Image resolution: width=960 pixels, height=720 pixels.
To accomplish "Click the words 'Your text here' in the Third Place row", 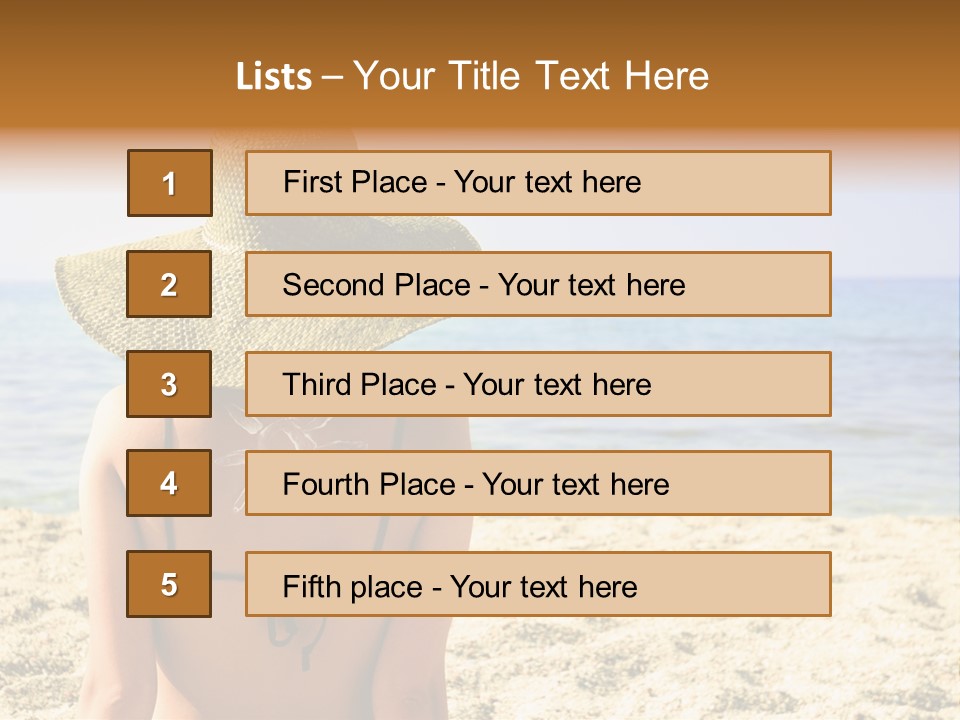I will point(557,385).
